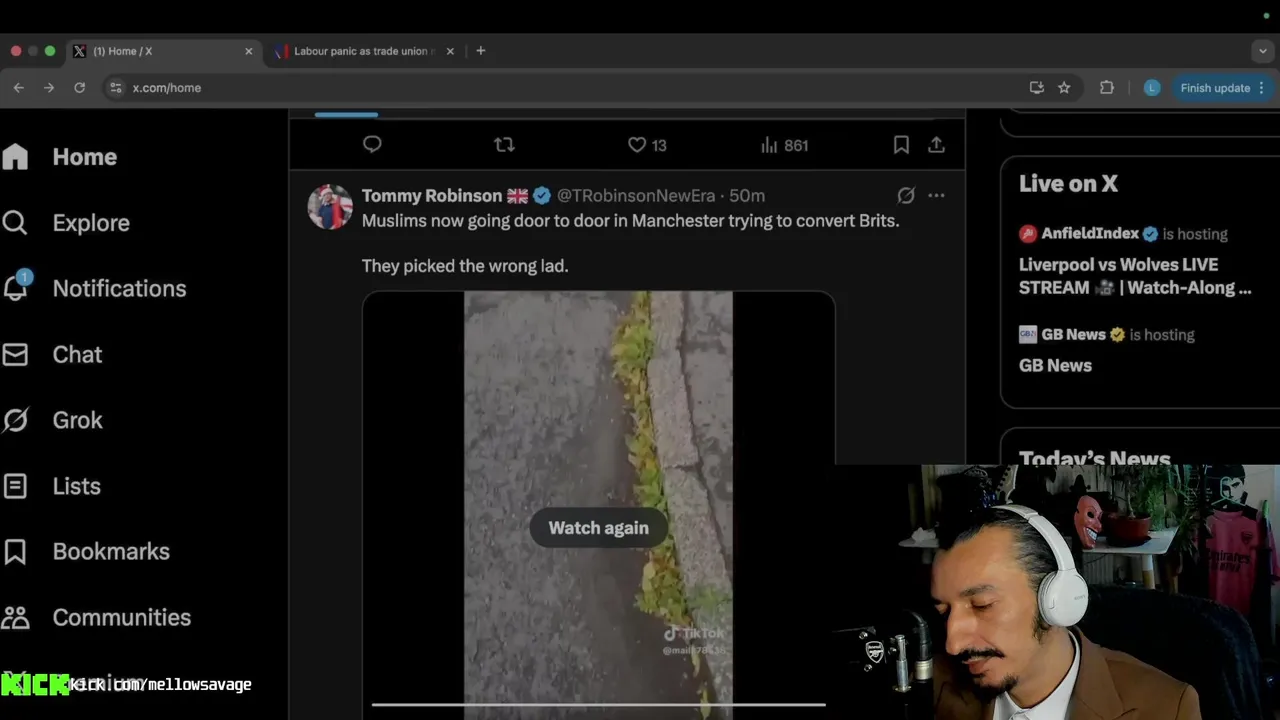Switch to the Home / X tab

pyautogui.click(x=163, y=51)
